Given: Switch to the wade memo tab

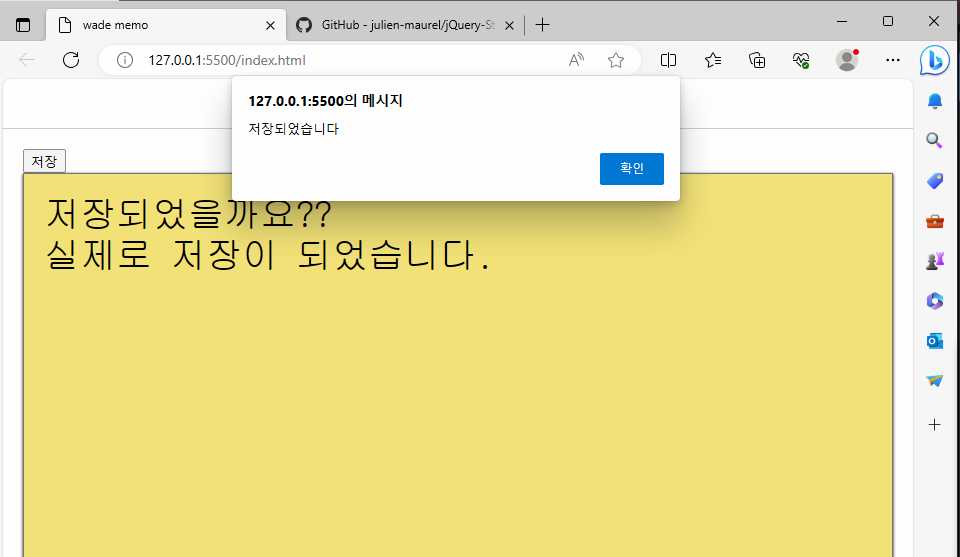Looking at the screenshot, I should (x=165, y=25).
